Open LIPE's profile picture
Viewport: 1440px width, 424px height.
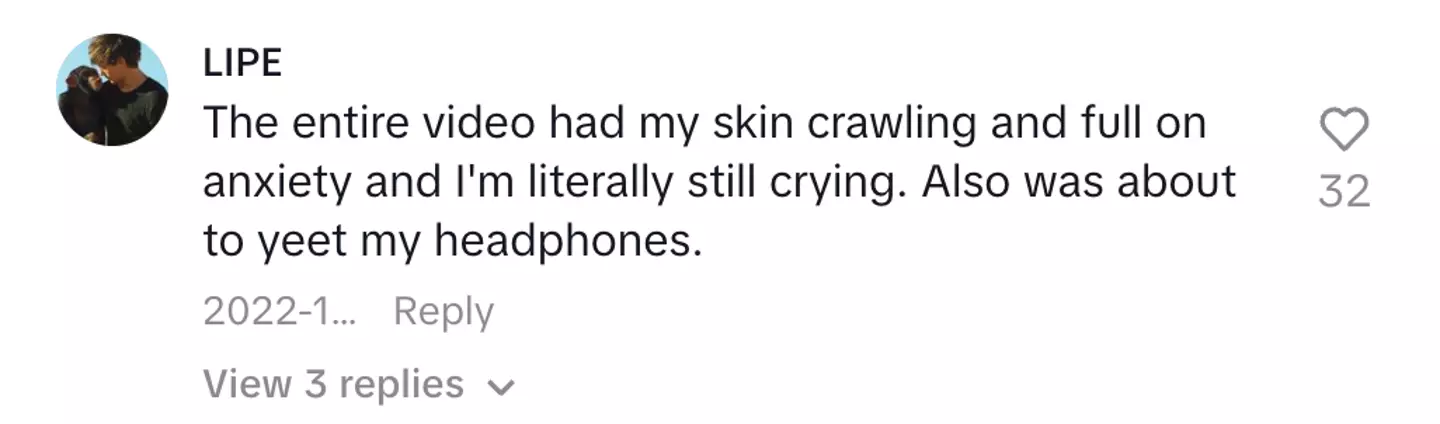click(112, 90)
